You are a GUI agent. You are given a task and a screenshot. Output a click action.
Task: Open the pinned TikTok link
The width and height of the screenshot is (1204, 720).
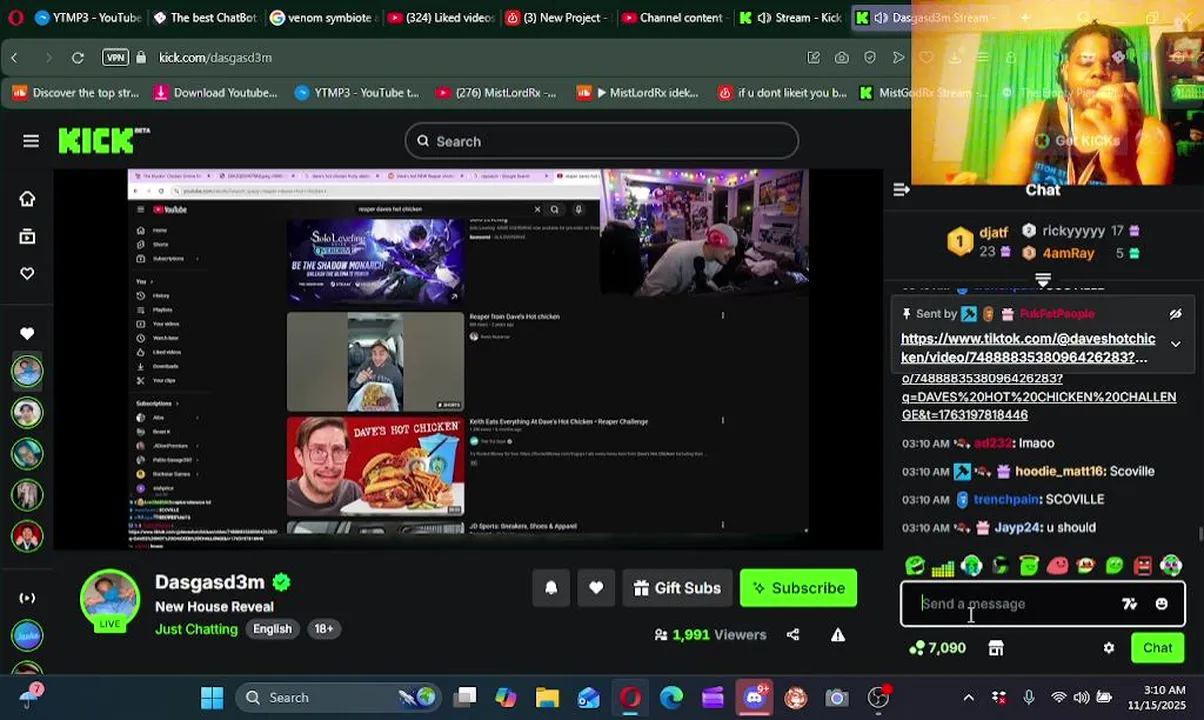(x=1028, y=347)
